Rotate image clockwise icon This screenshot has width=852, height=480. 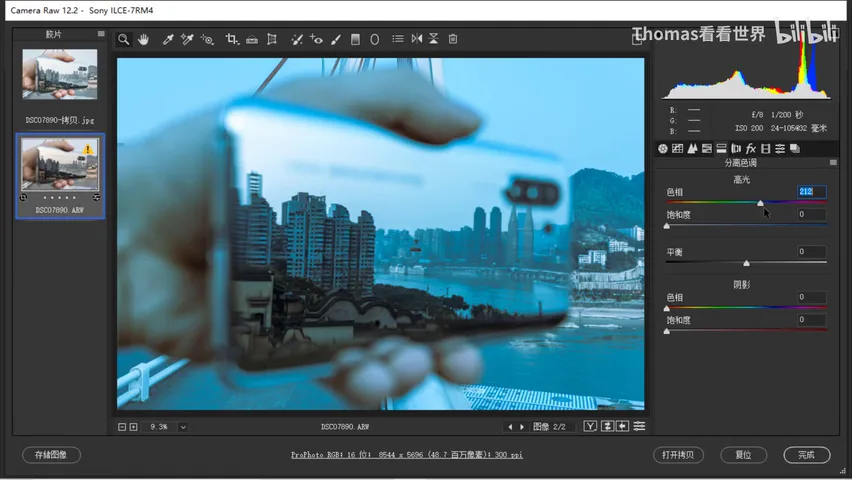click(434, 39)
